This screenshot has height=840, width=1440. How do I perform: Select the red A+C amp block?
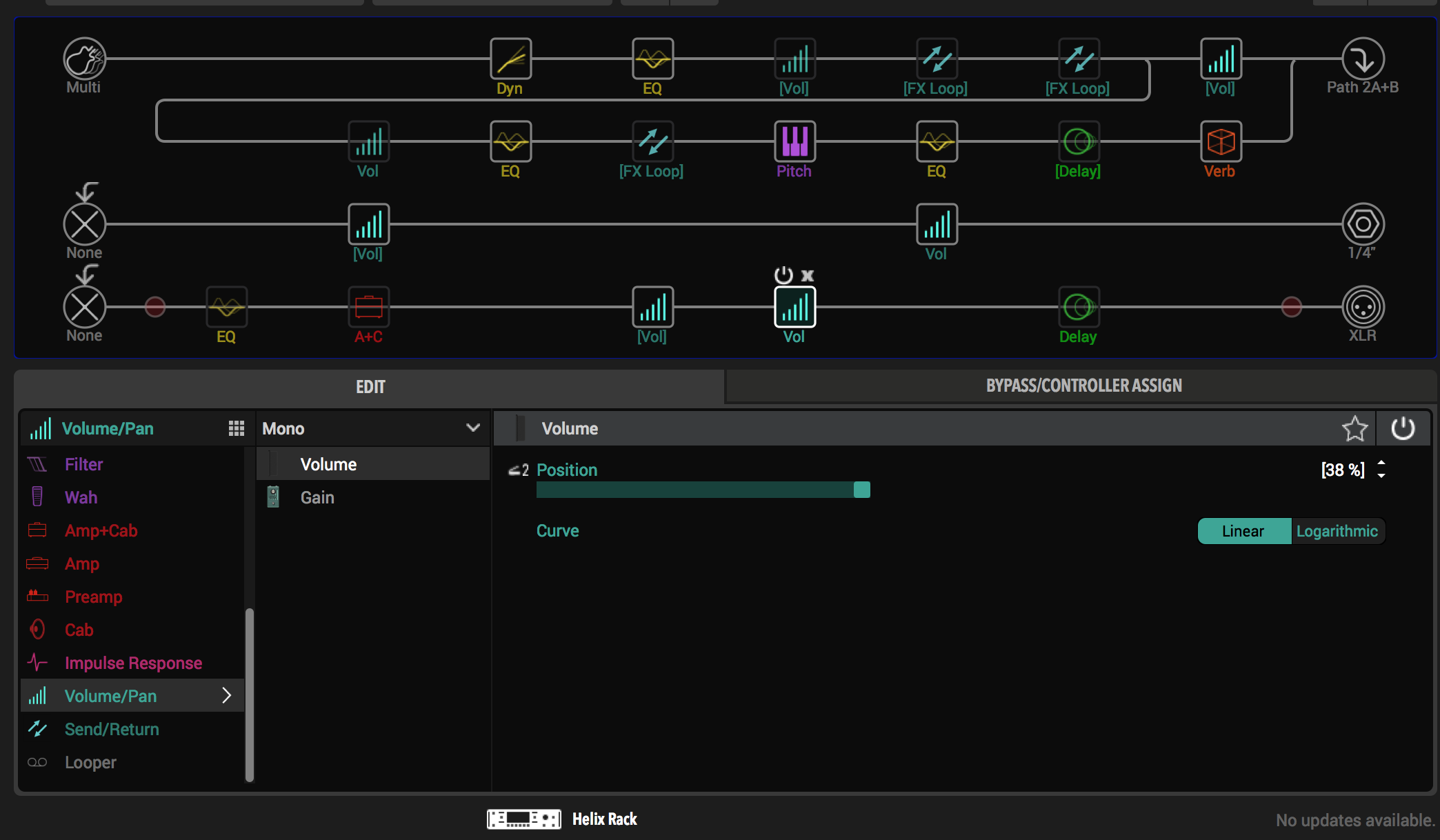(368, 308)
